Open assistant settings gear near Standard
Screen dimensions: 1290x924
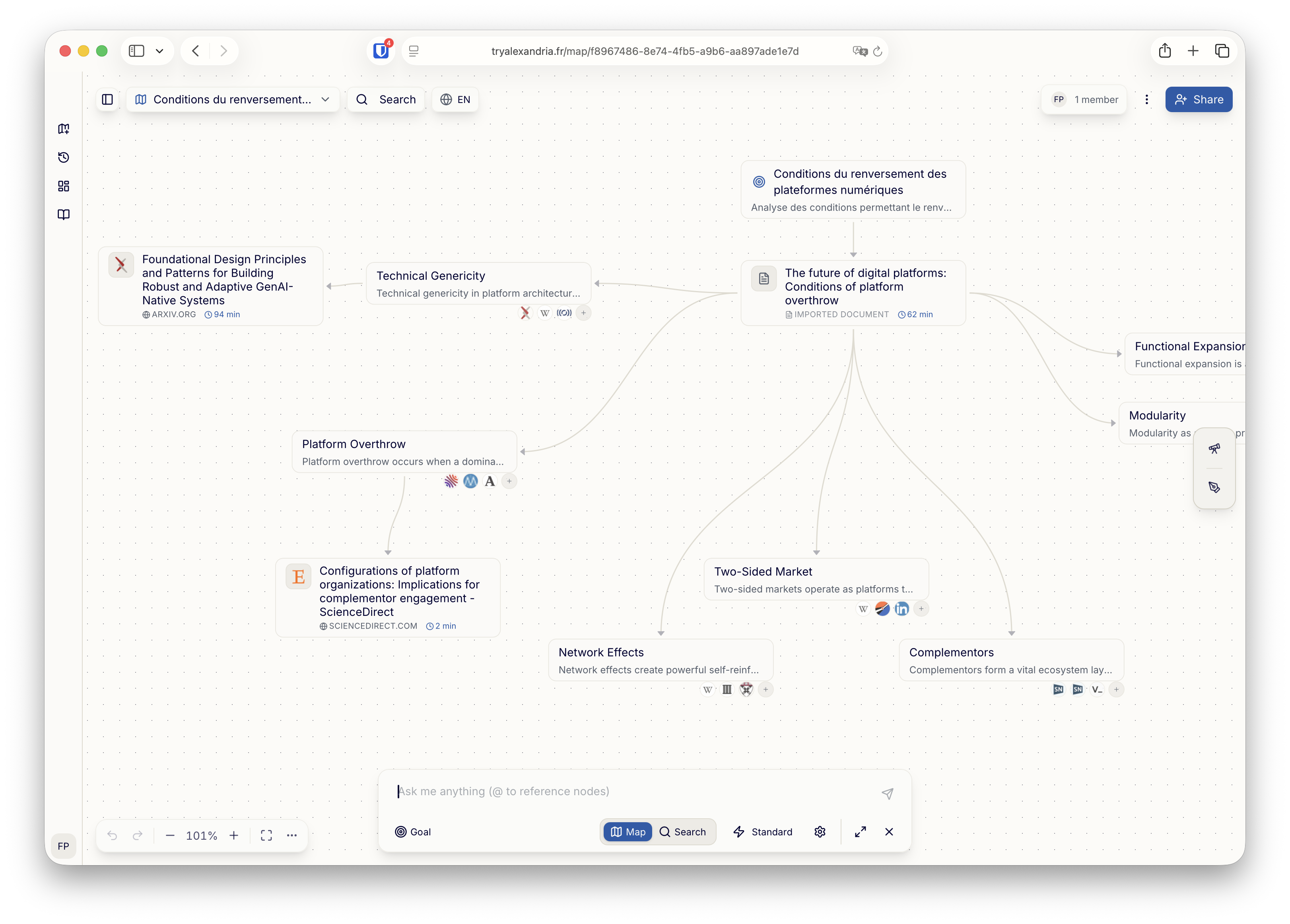pyautogui.click(x=820, y=832)
